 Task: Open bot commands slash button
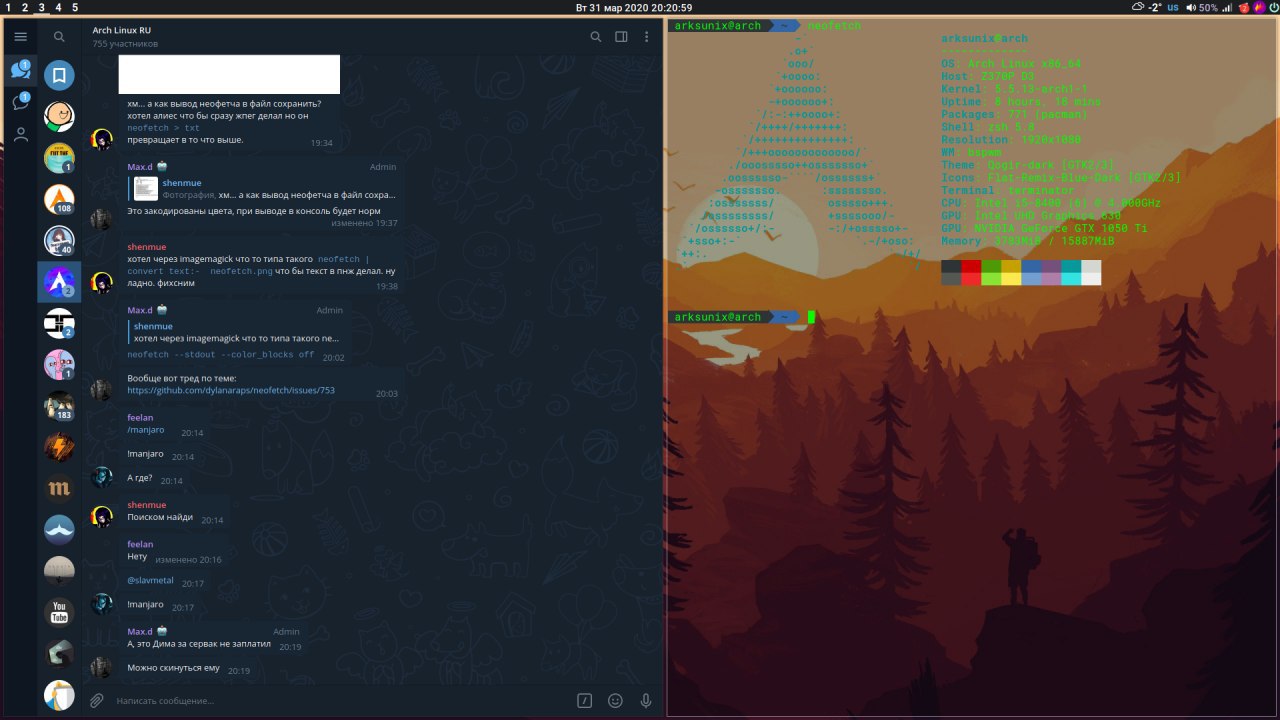point(585,701)
